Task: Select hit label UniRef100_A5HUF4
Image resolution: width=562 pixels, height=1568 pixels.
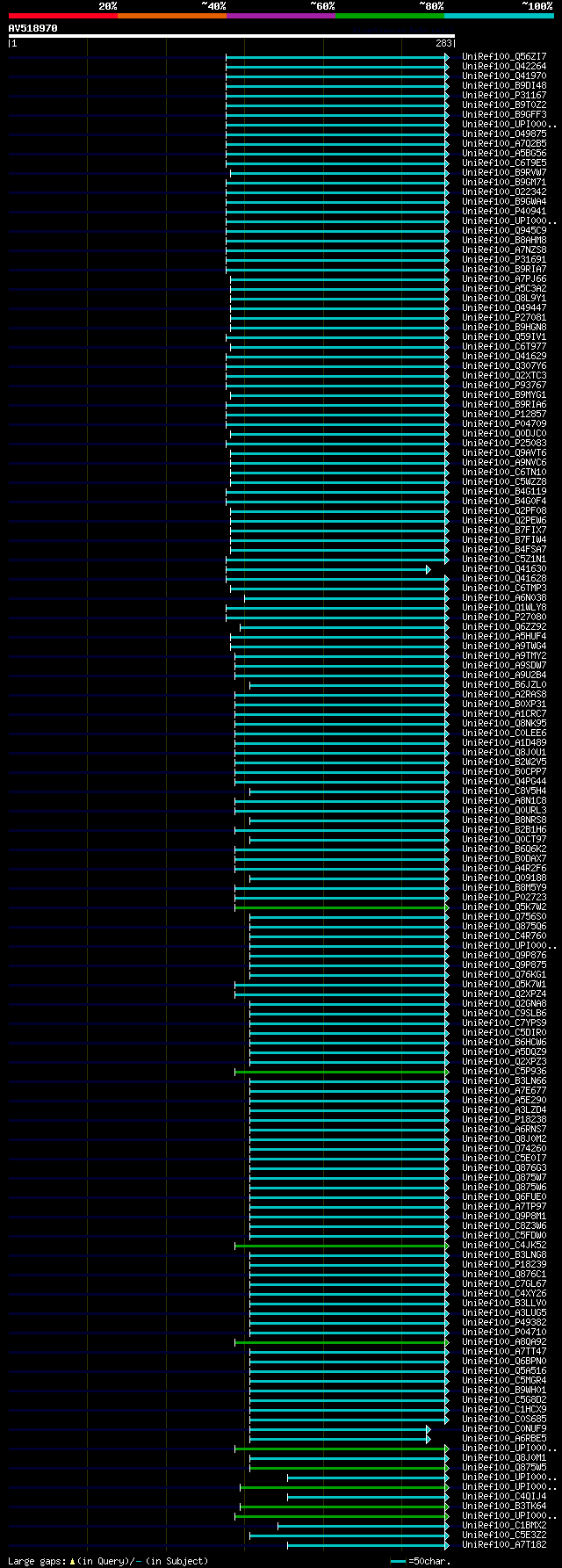Action: click(504, 636)
